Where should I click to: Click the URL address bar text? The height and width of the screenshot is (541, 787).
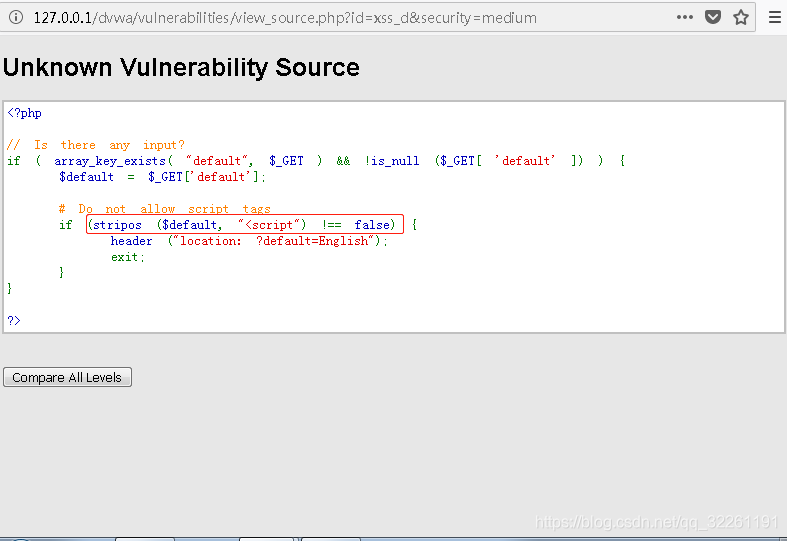click(285, 18)
